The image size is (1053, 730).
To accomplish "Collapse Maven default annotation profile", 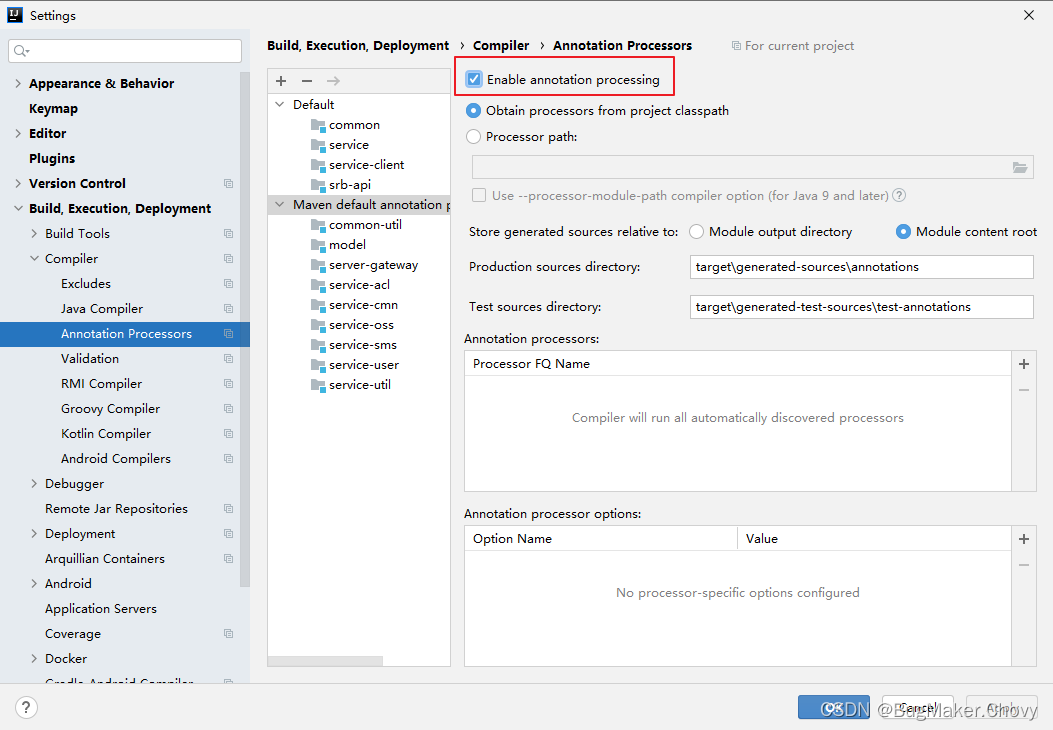I will 280,205.
